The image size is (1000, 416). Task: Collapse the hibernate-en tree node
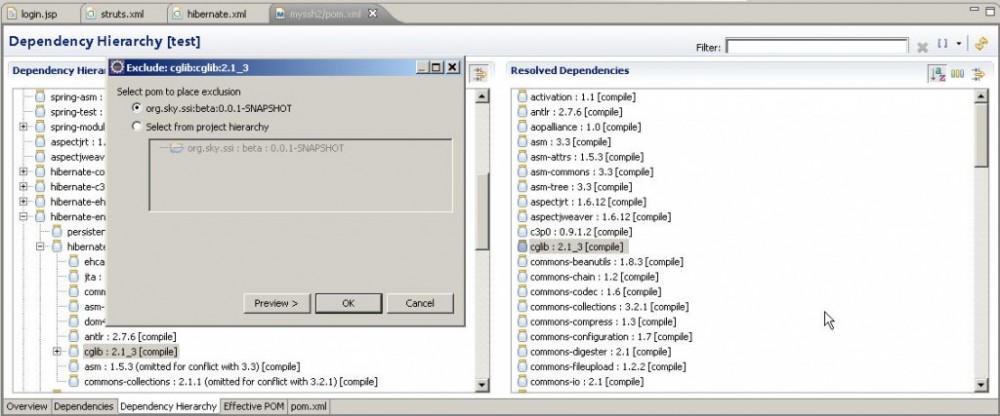(24, 217)
